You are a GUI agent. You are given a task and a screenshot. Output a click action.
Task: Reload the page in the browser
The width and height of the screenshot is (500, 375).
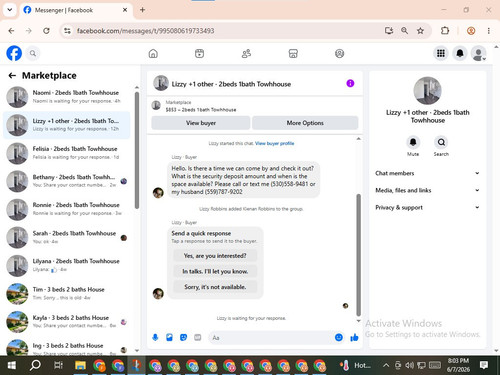46,31
